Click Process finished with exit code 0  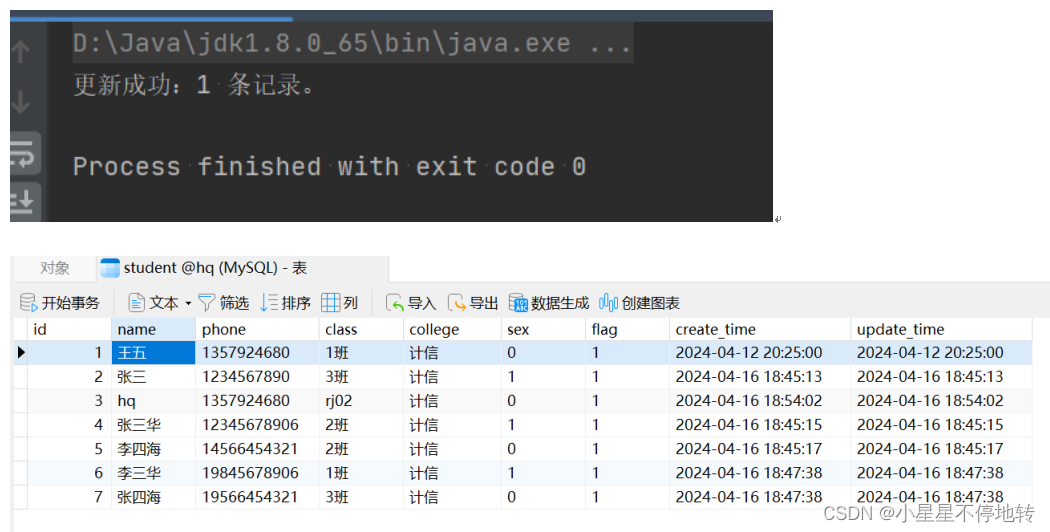[329, 166]
